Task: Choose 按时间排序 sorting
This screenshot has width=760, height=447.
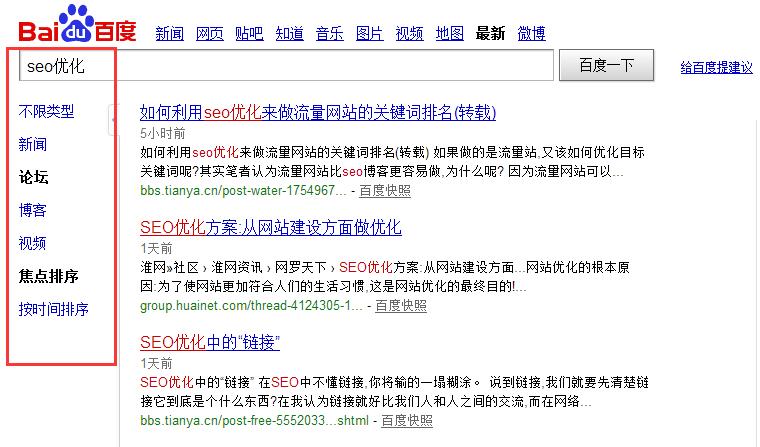Action: pos(54,309)
